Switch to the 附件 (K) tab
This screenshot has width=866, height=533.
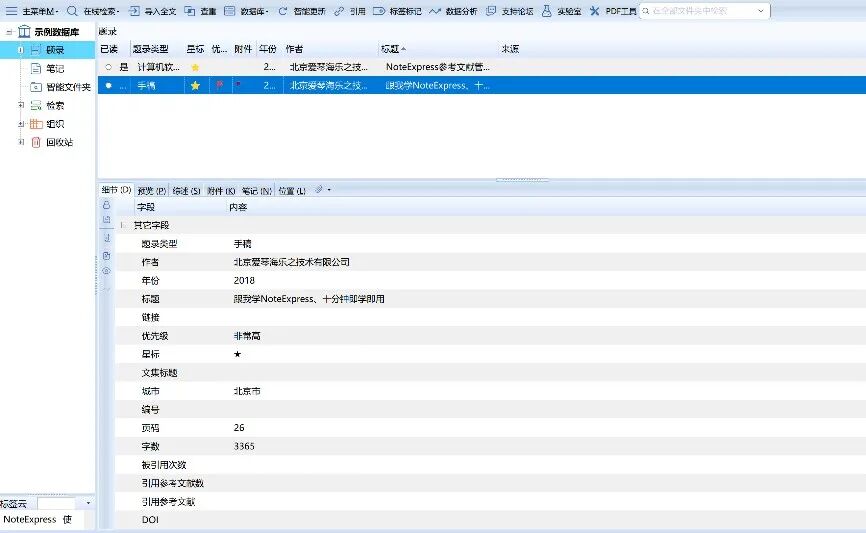pos(221,191)
